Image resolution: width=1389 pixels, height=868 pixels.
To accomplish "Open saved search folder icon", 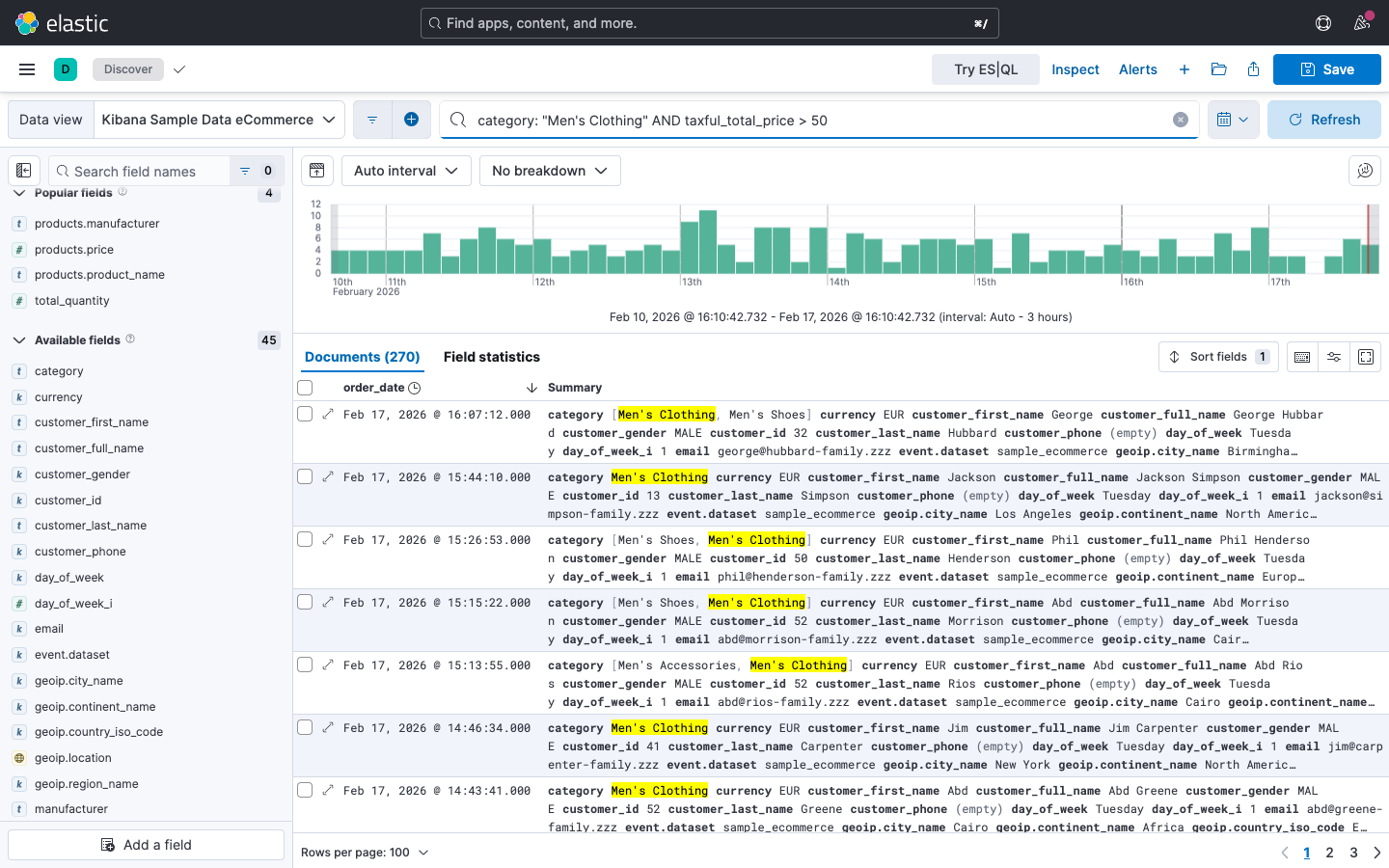I will tap(1218, 69).
